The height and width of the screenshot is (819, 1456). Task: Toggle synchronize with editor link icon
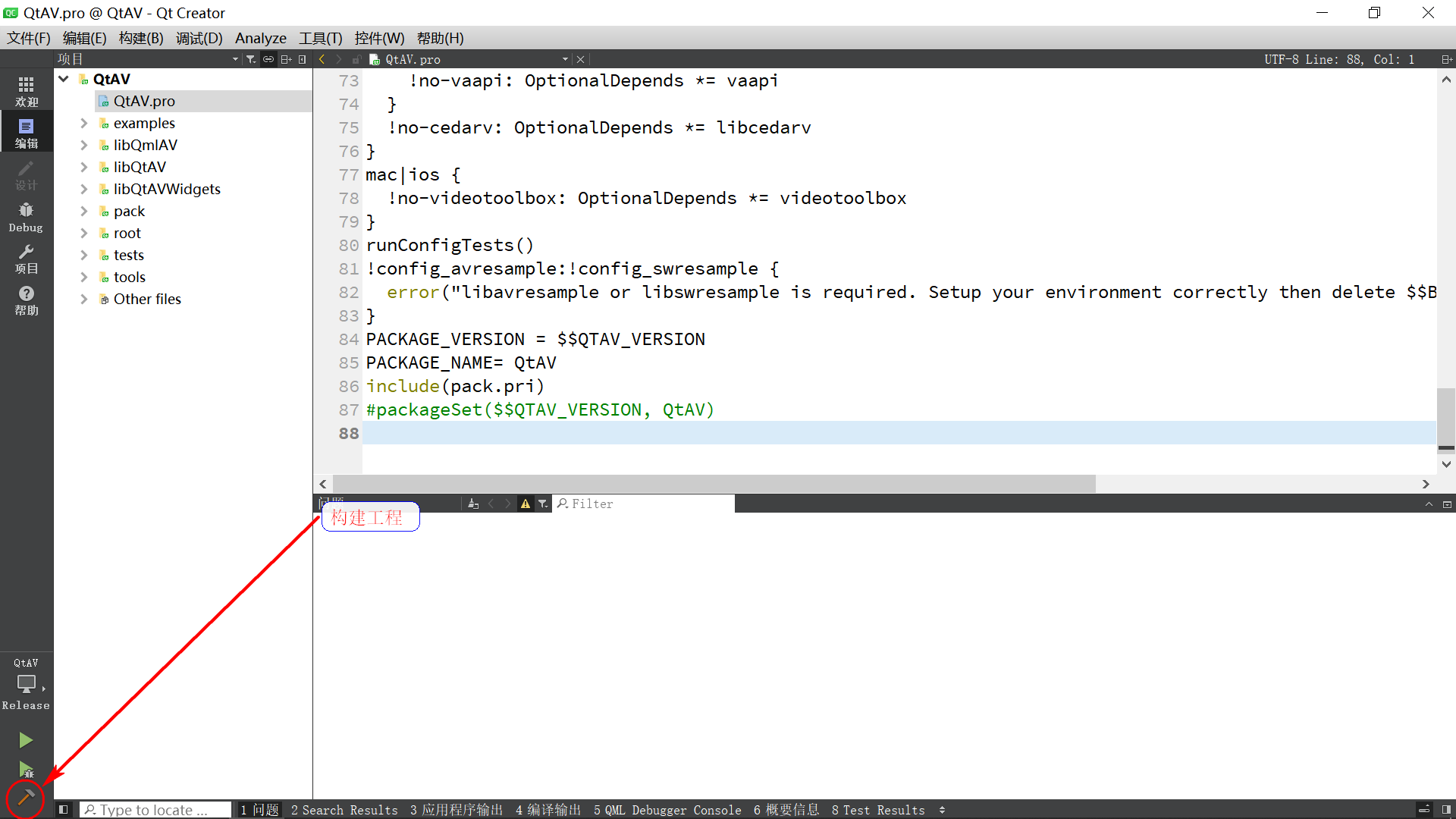268,59
